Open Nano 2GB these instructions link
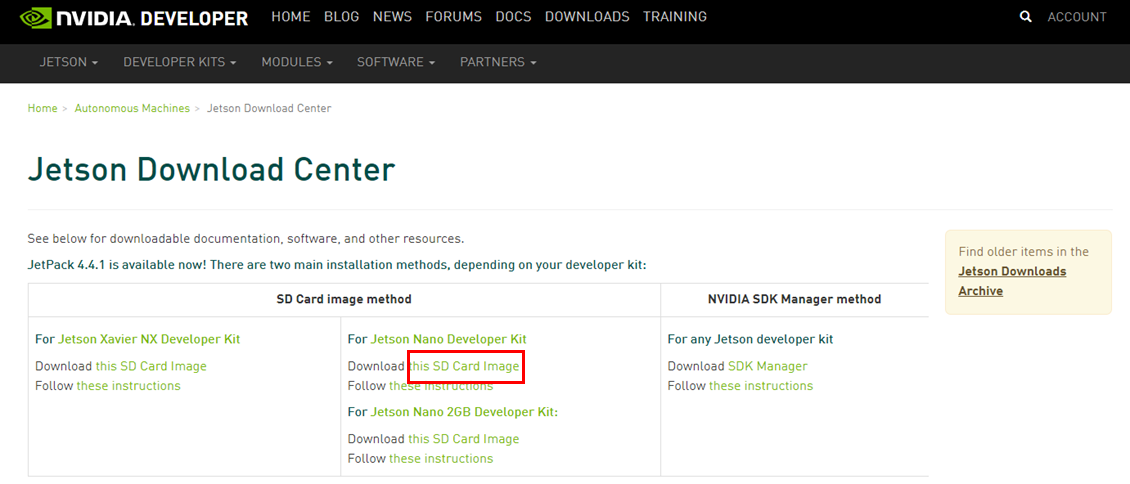This screenshot has height=484, width=1130. coord(441,458)
